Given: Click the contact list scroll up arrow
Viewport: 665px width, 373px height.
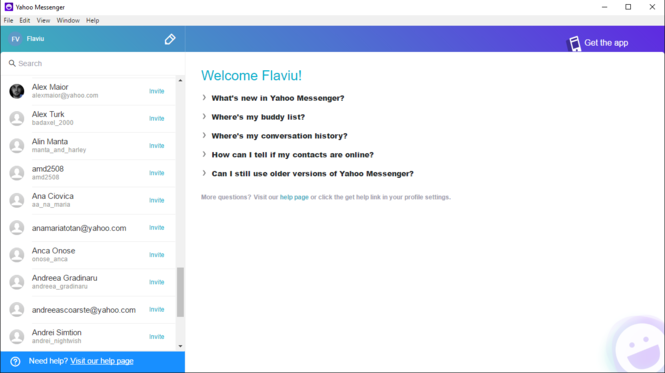Looking at the screenshot, I should (x=180, y=81).
